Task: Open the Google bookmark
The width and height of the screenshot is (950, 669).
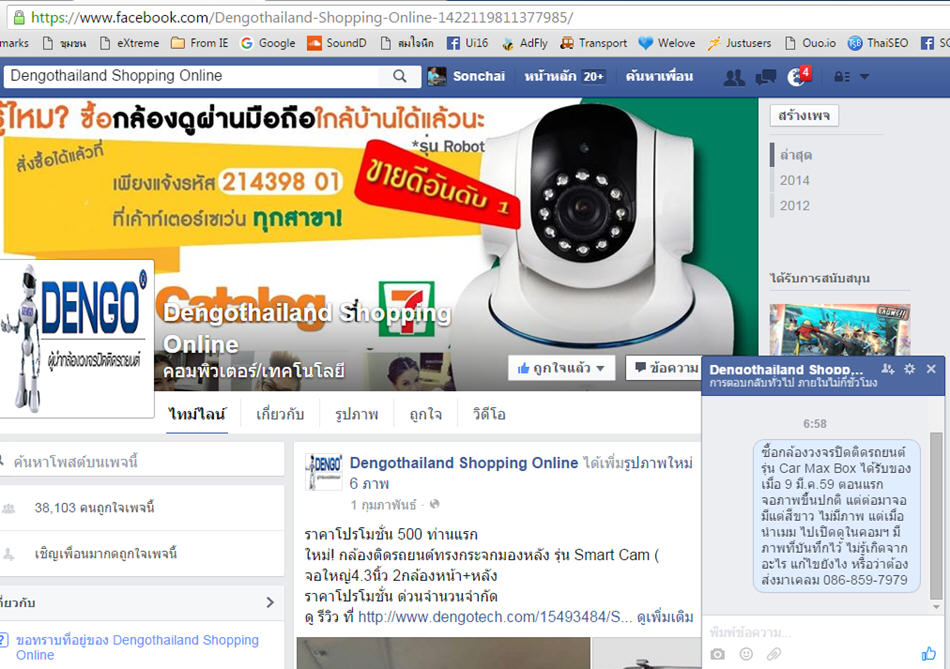Action: 268,43
